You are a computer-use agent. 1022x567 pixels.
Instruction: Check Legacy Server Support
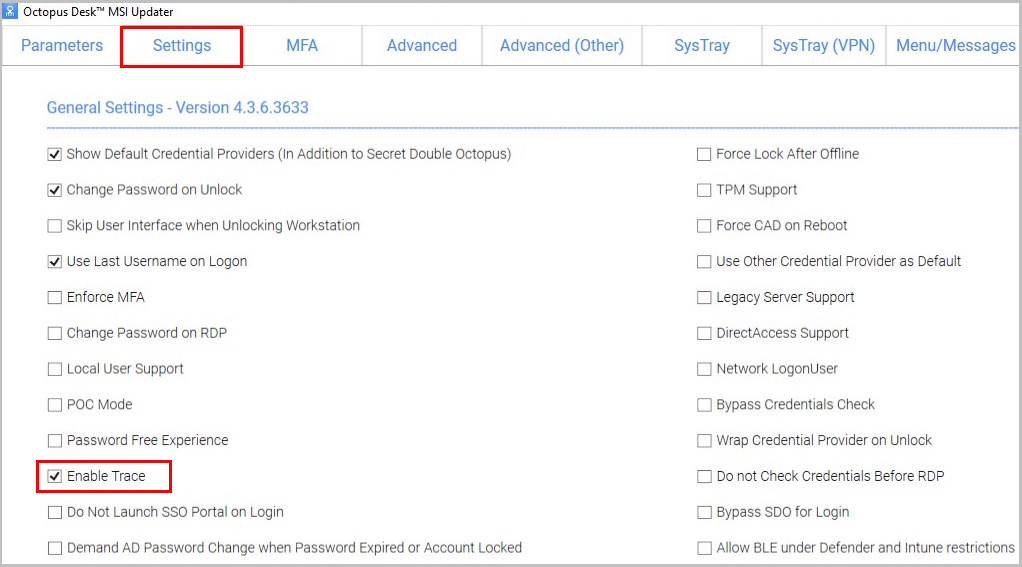(x=704, y=298)
